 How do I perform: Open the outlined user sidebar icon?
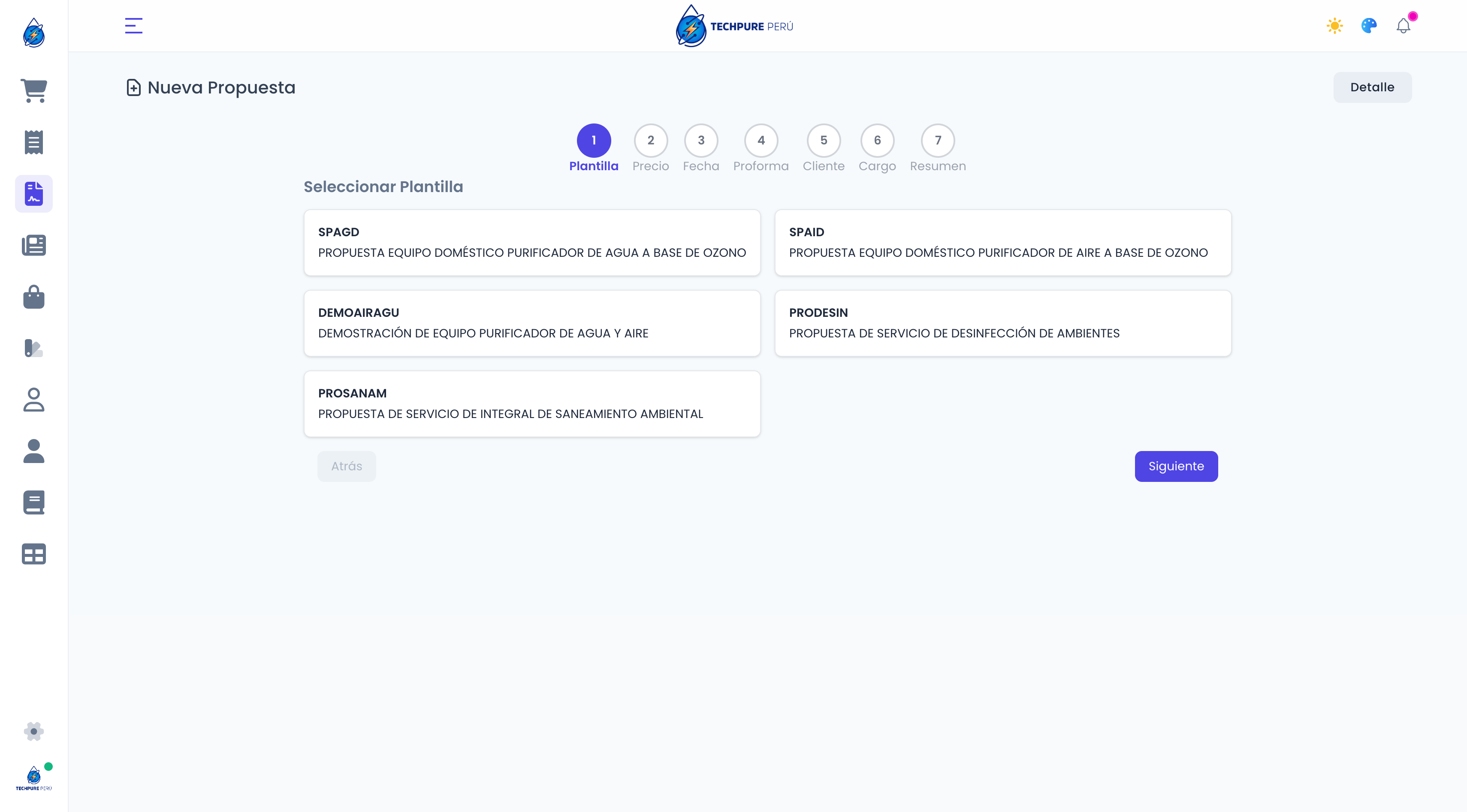[x=33, y=400]
